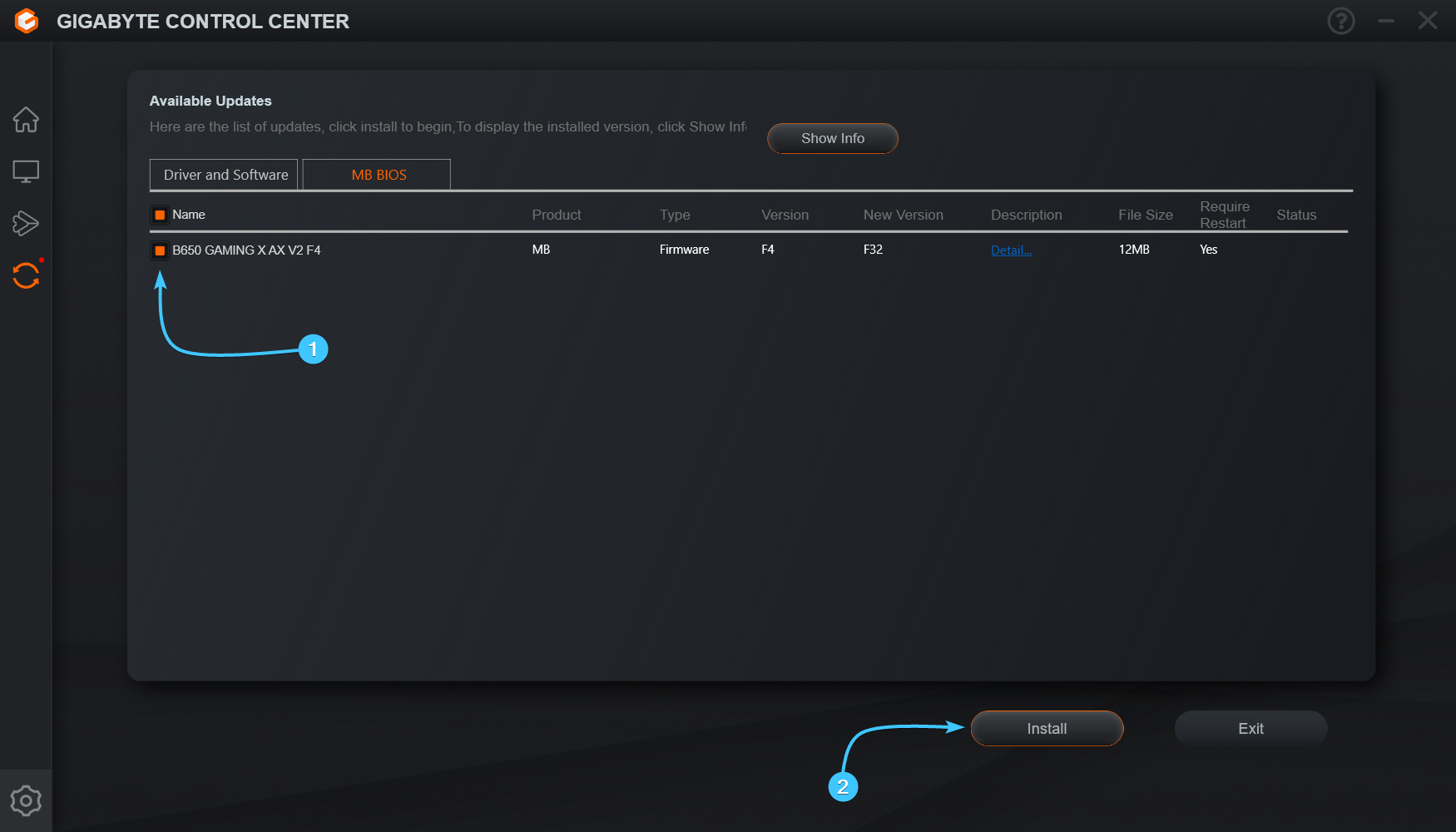
Task: Open the paper-plane icon in sidebar
Action: coord(26,223)
